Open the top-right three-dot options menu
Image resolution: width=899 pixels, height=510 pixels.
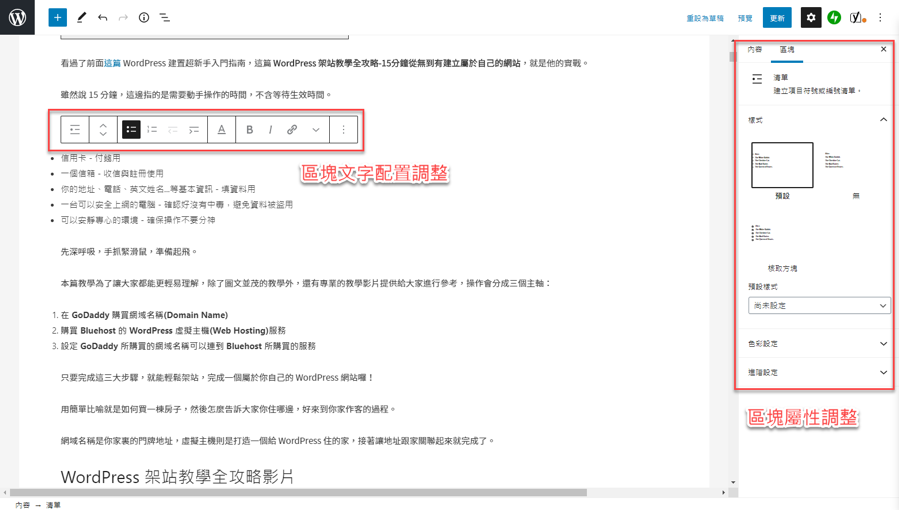pos(880,17)
